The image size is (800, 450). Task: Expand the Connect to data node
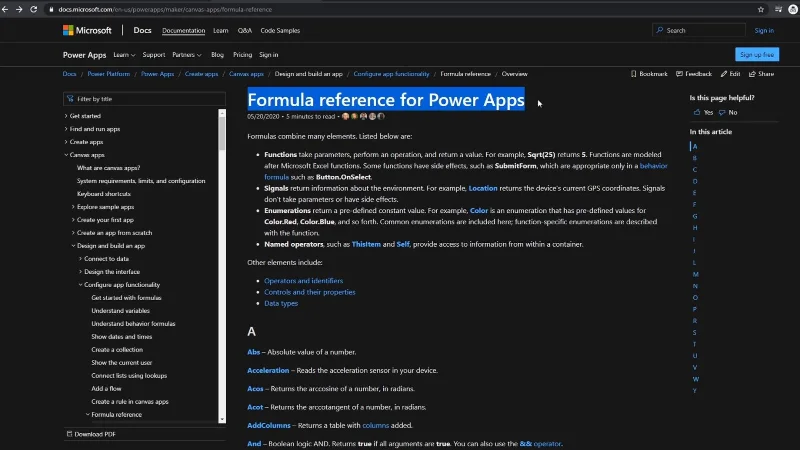80,259
